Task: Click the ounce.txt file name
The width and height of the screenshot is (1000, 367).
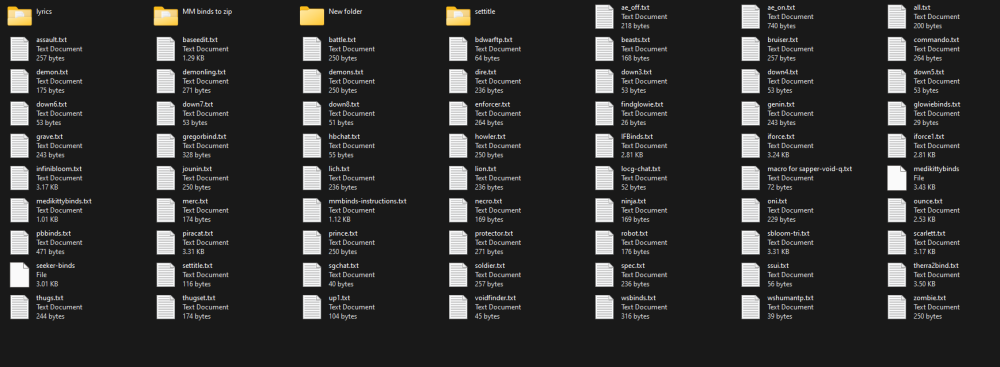Action: tap(928, 201)
